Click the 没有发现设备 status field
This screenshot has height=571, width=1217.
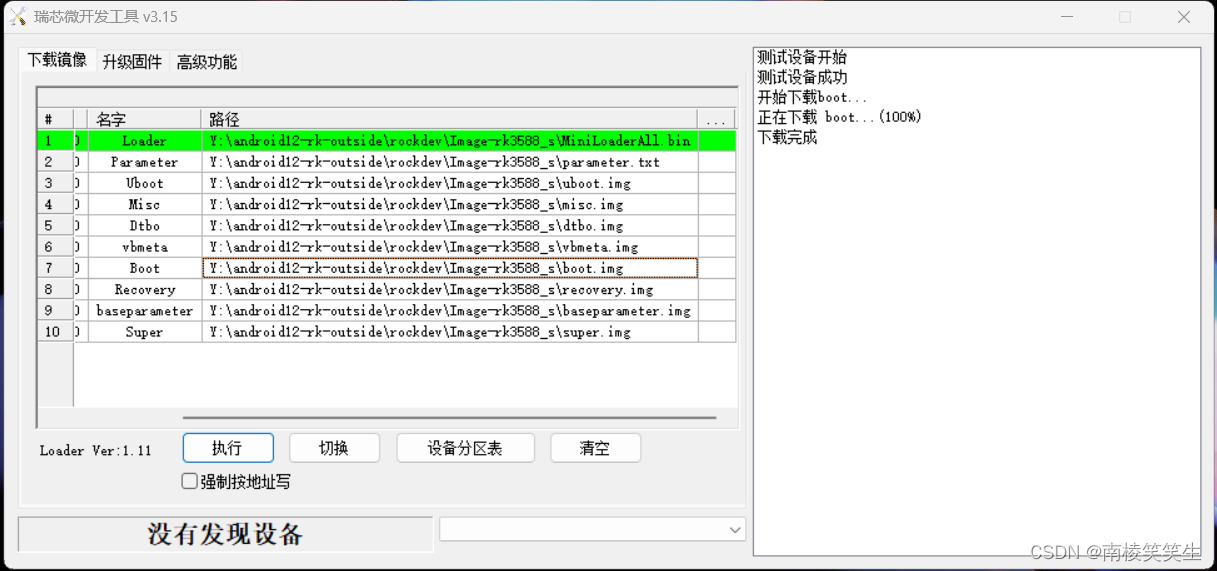[225, 534]
